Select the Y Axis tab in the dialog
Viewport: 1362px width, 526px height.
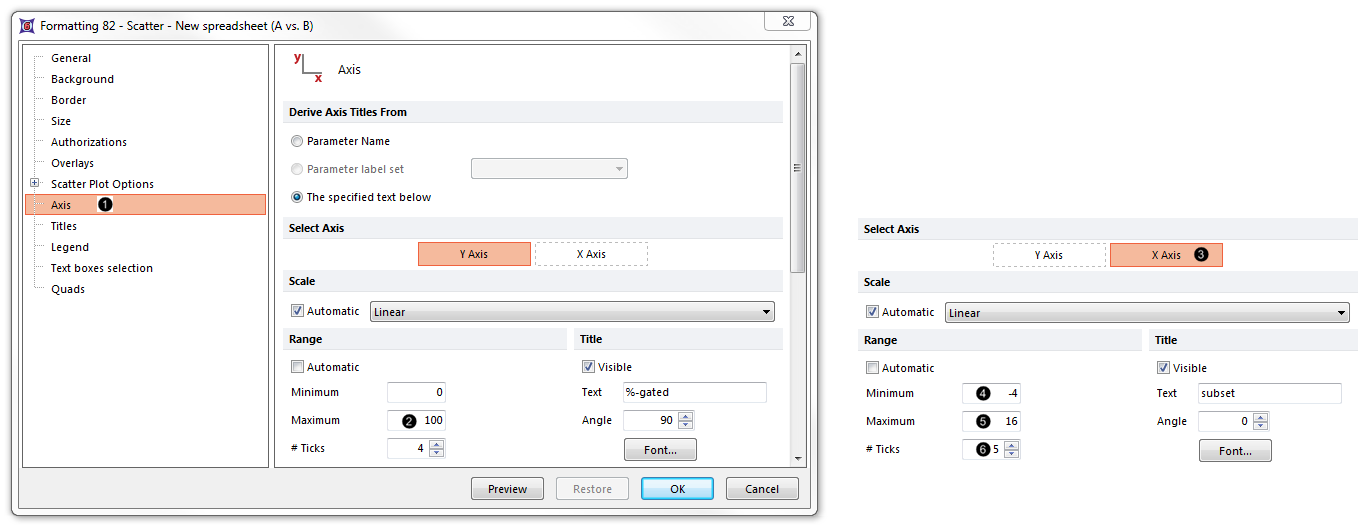(474, 254)
